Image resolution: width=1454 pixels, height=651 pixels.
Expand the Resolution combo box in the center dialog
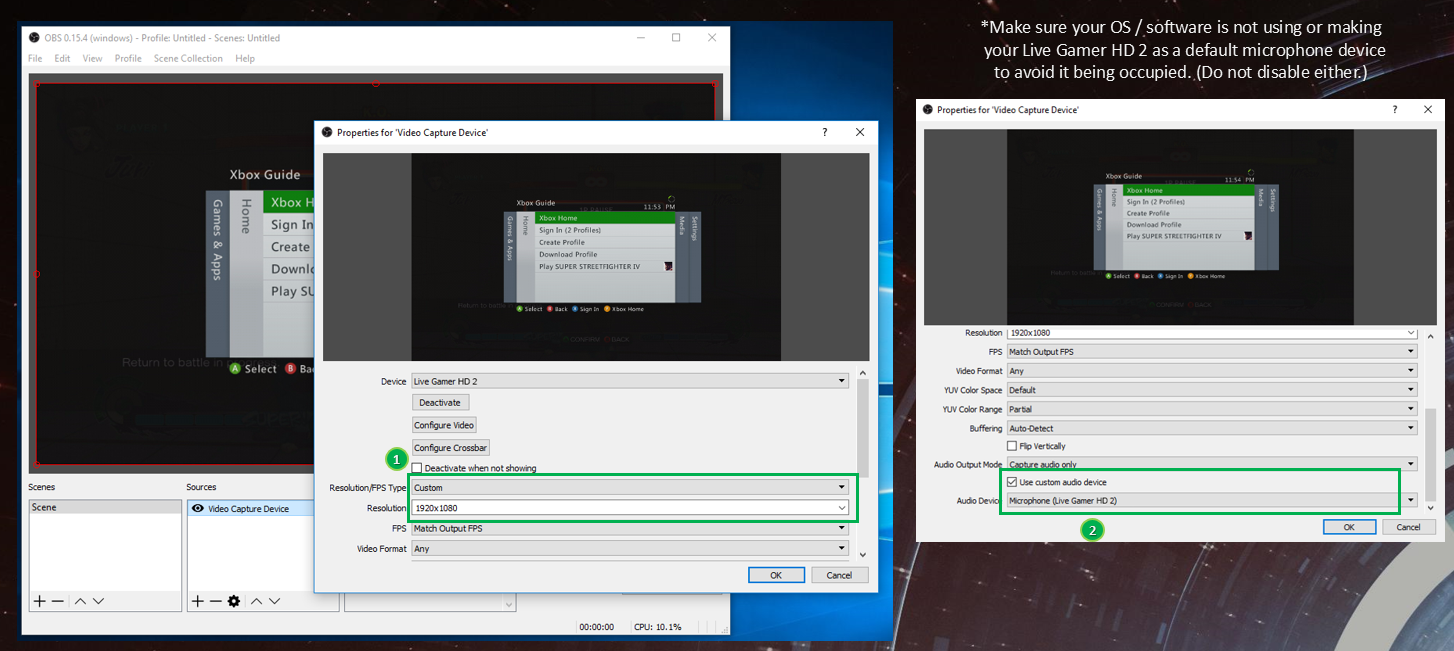point(629,508)
